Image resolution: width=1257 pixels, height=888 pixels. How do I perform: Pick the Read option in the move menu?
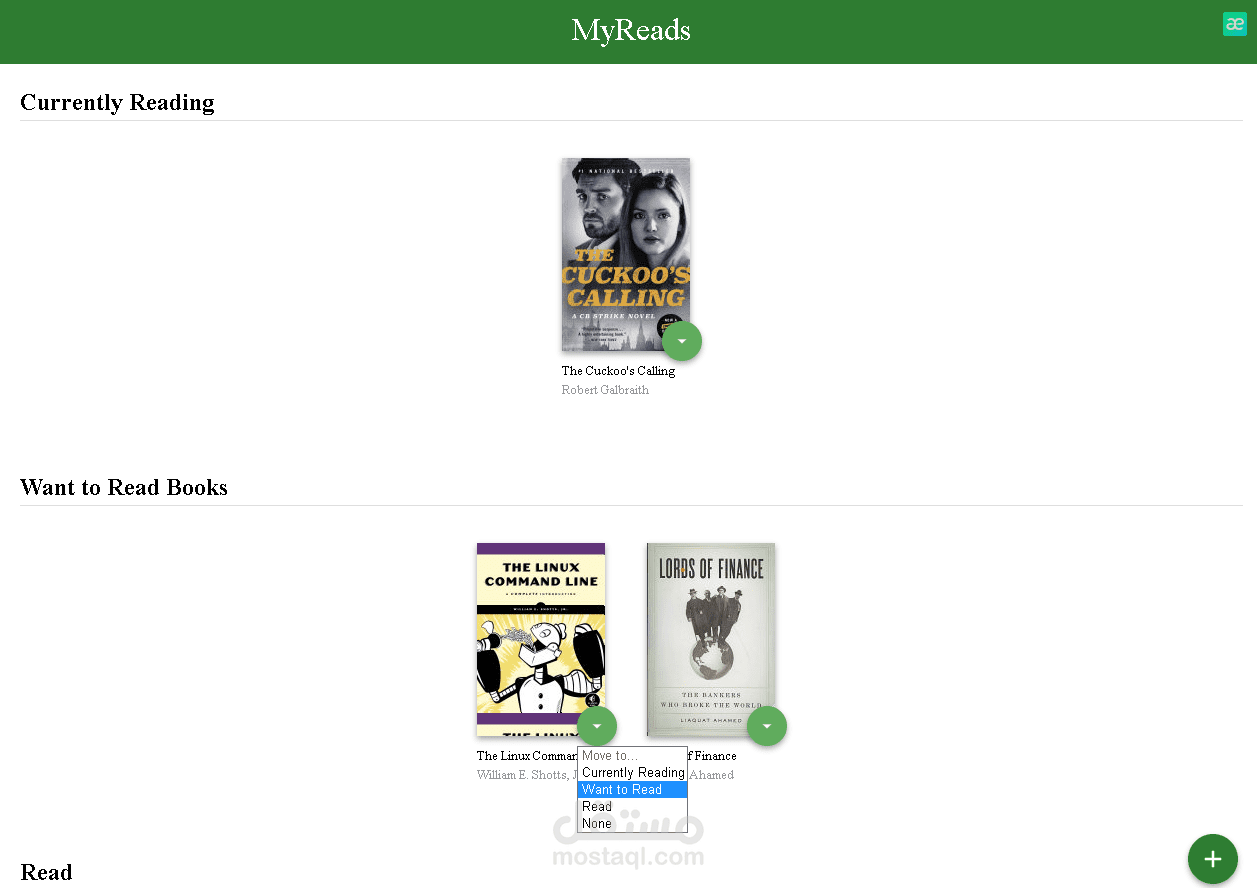tap(633, 807)
